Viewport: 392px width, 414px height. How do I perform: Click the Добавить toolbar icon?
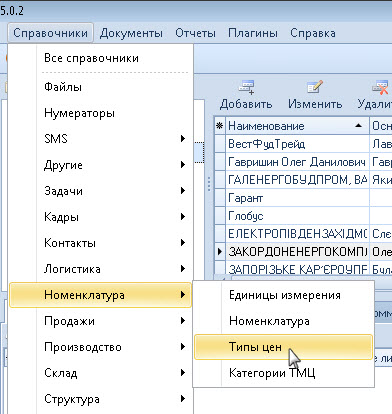[x=246, y=87]
